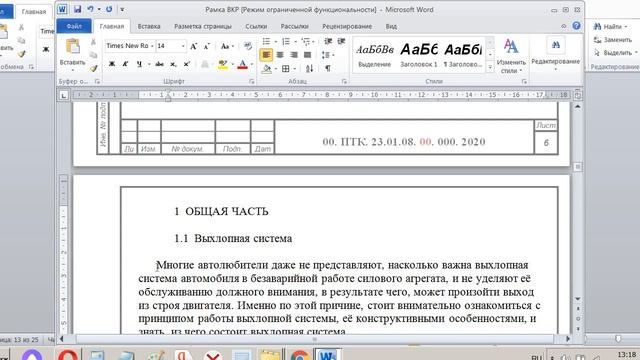Viewport: 640px width, 360px height.
Task: Click the Paste (Вставить) clipboard icon
Action: [73, 47]
